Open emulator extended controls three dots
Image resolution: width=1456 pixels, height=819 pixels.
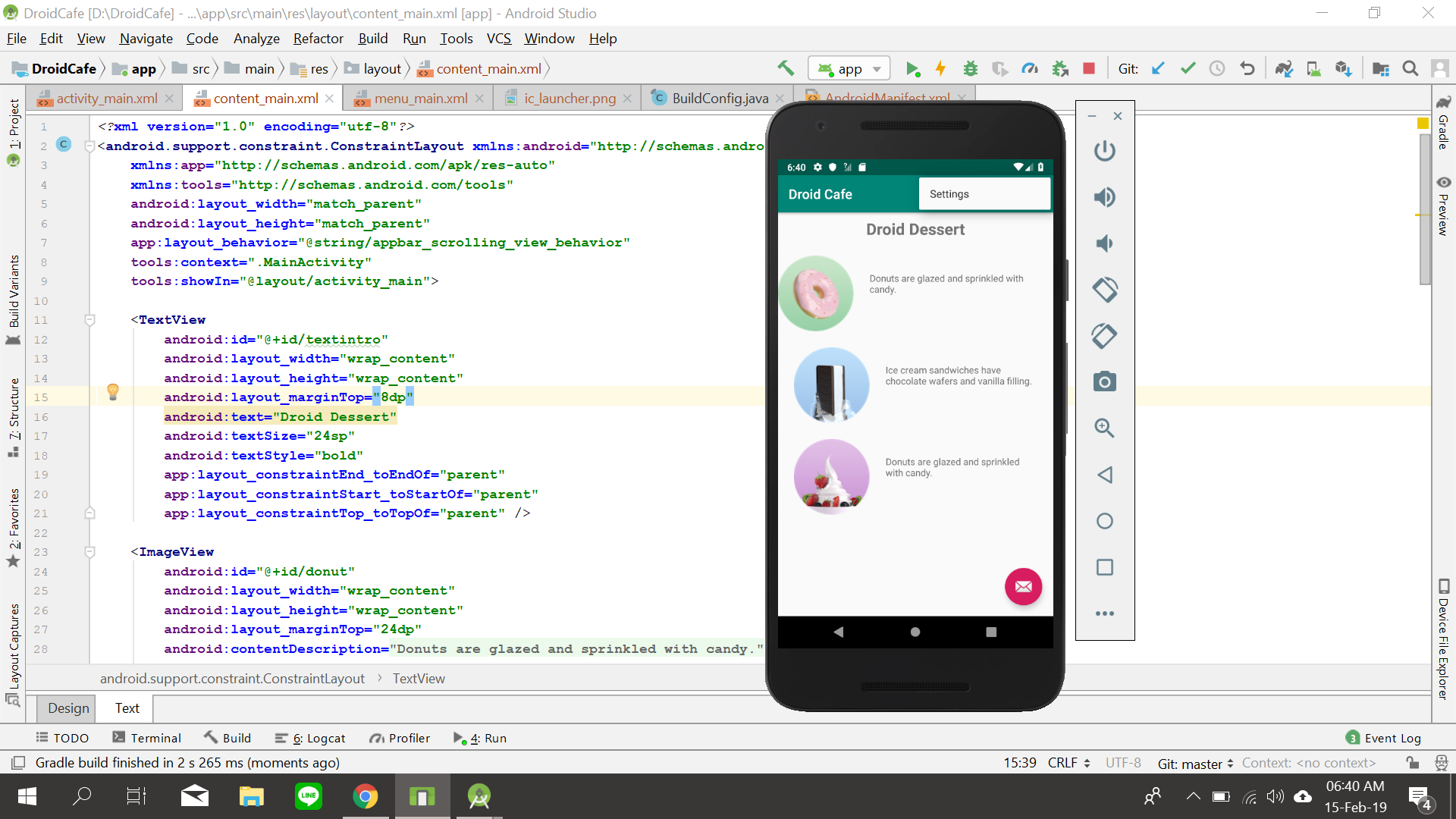(x=1105, y=613)
